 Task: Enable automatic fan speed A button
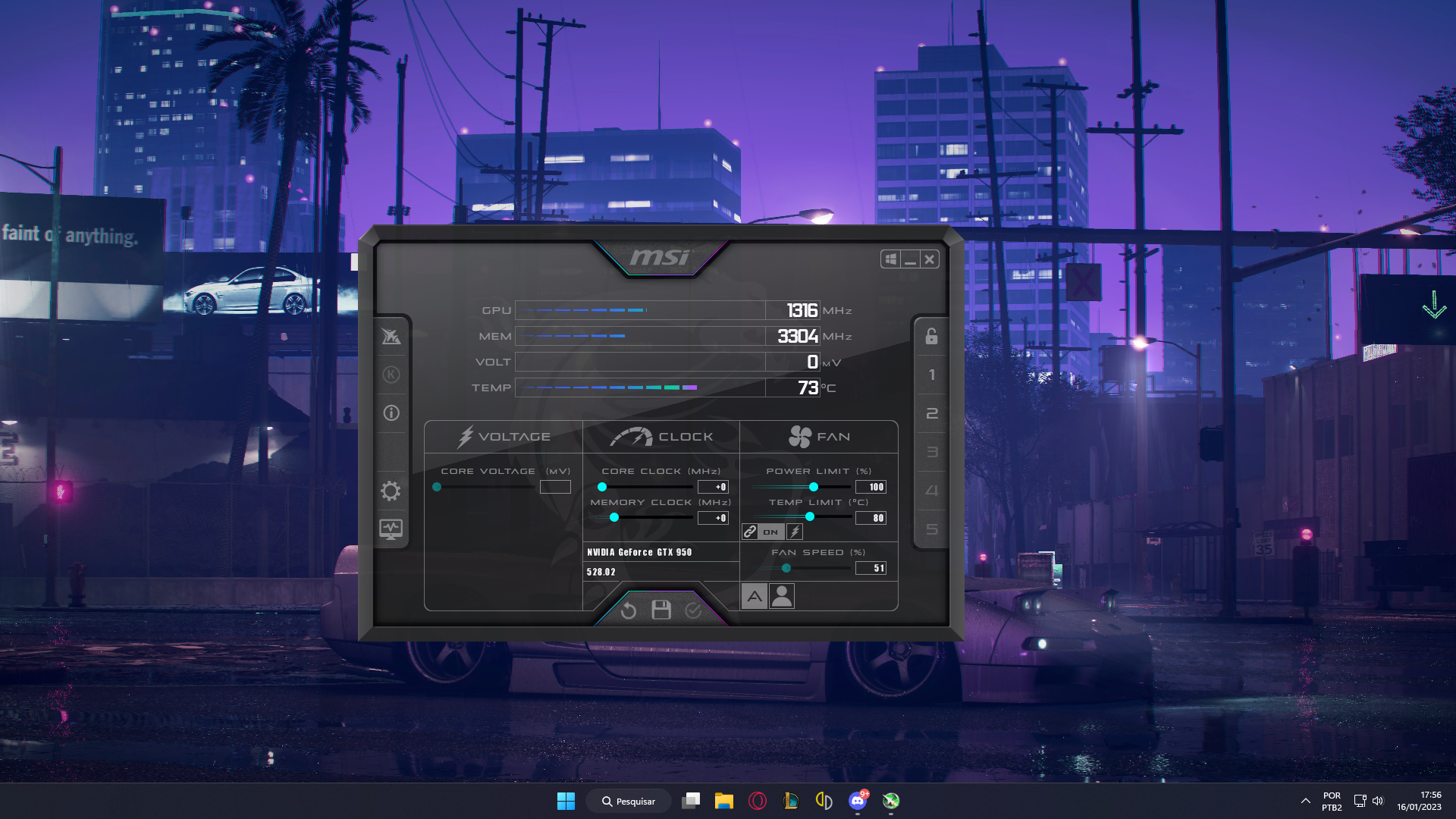click(x=755, y=597)
